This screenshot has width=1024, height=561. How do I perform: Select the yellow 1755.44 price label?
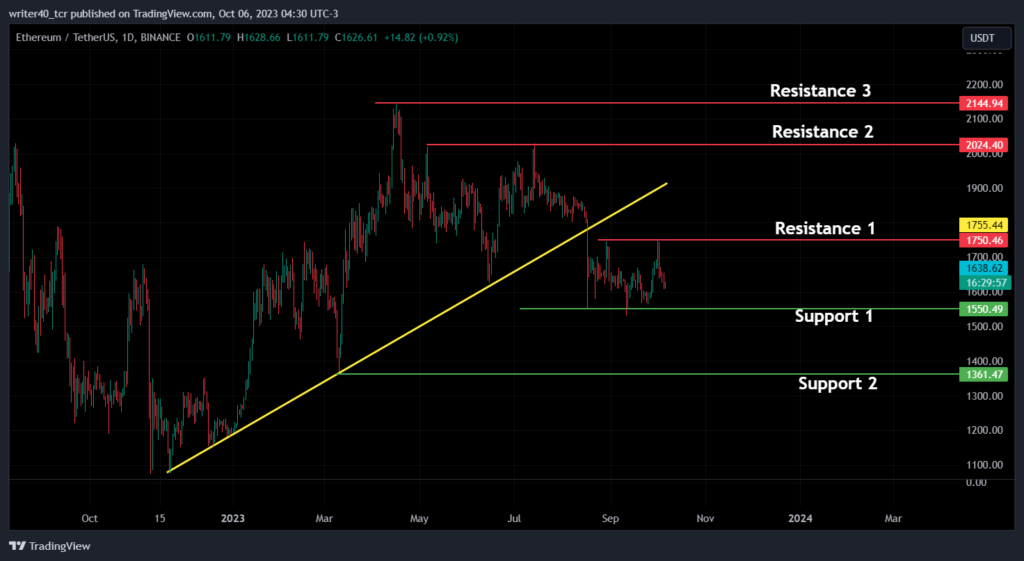pyautogui.click(x=984, y=225)
